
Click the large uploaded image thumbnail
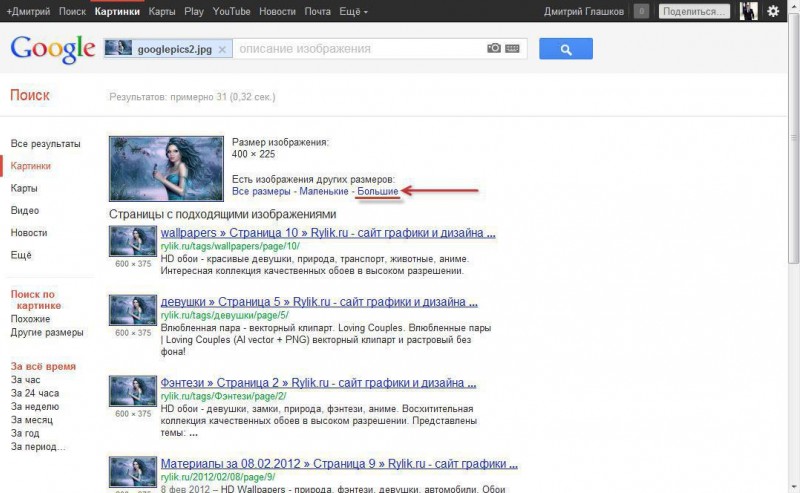click(x=166, y=168)
